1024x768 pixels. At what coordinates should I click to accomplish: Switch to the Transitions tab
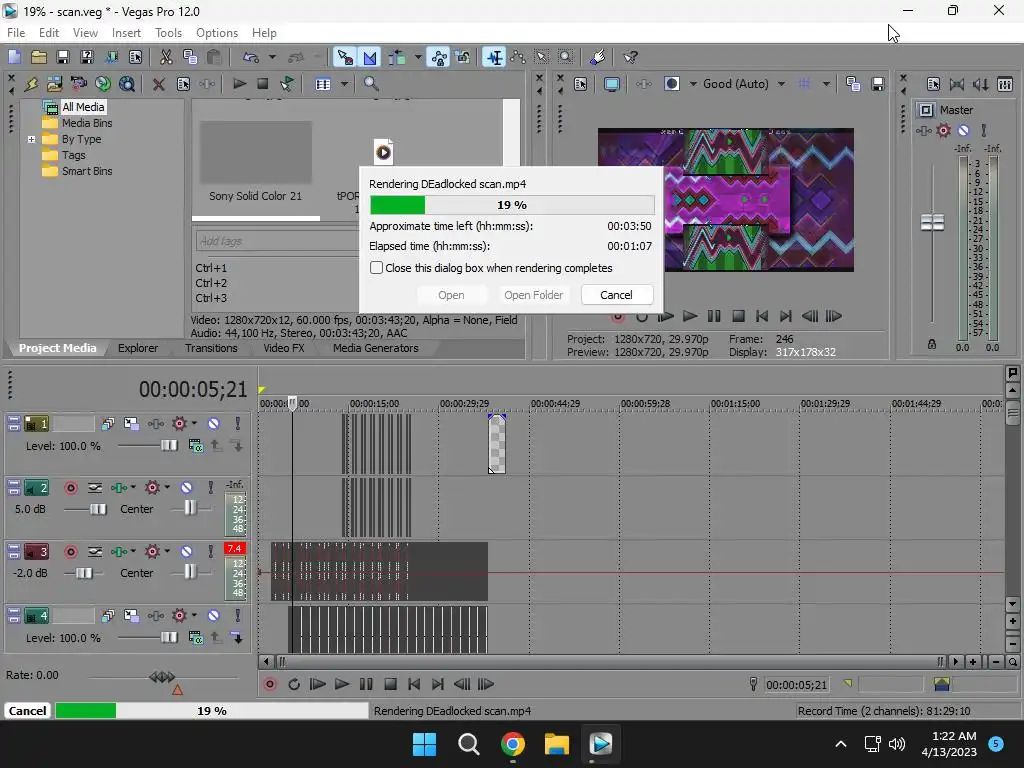(x=211, y=348)
